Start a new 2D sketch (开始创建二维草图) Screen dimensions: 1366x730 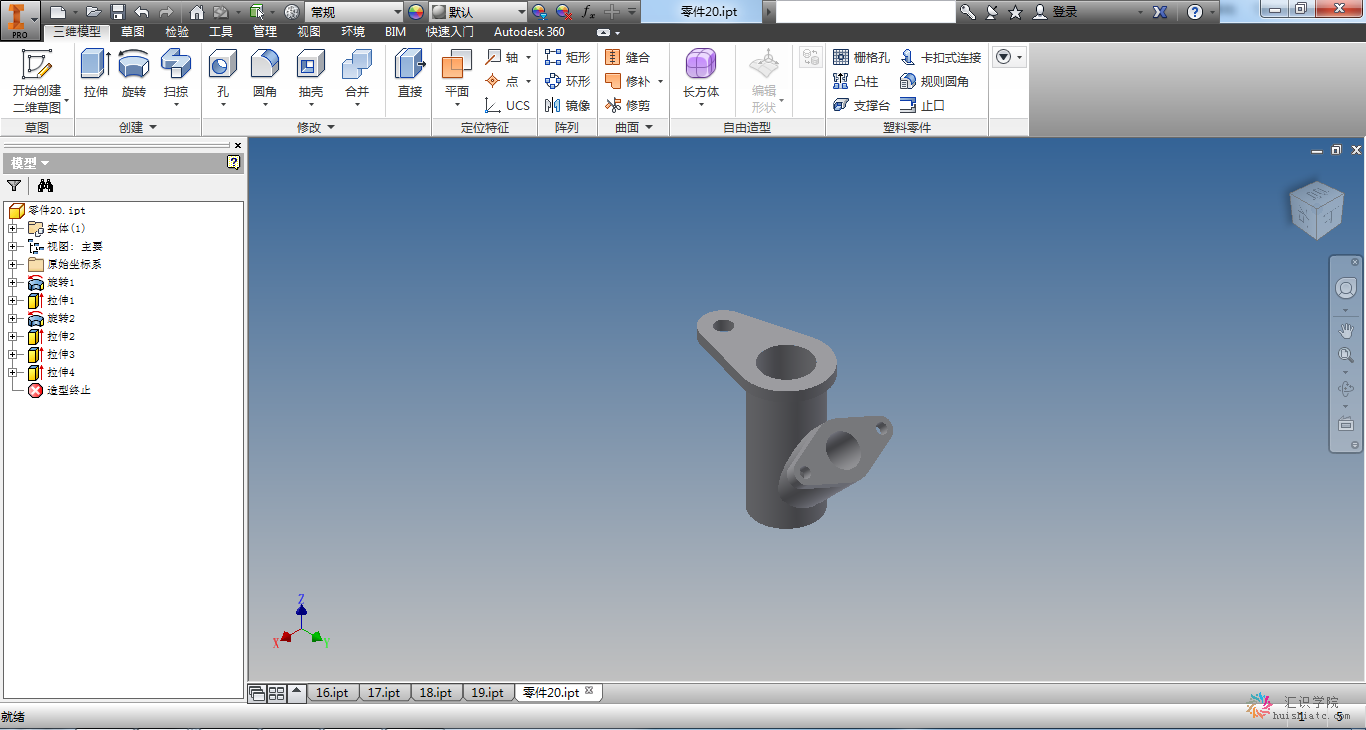click(x=37, y=80)
